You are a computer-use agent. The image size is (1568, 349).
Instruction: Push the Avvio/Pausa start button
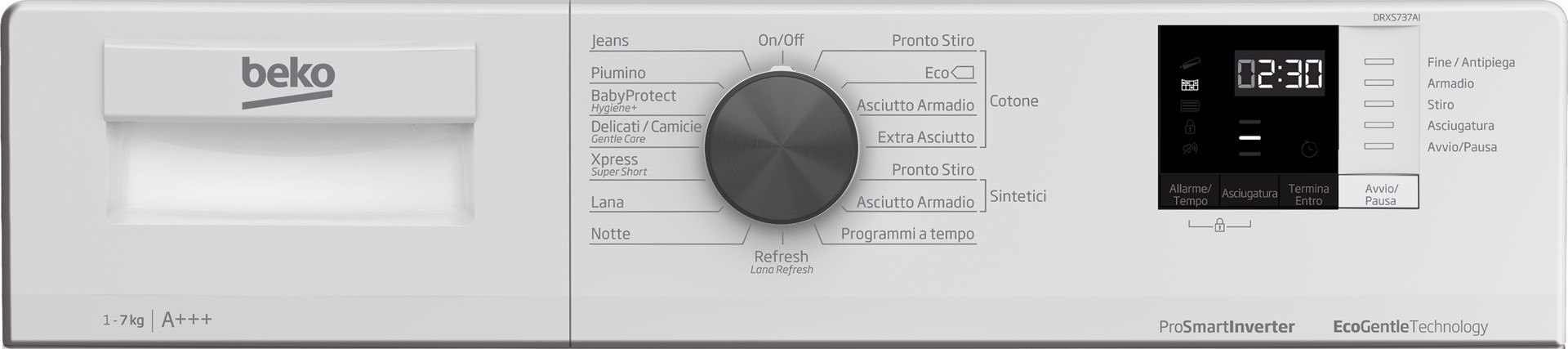pos(1381,194)
